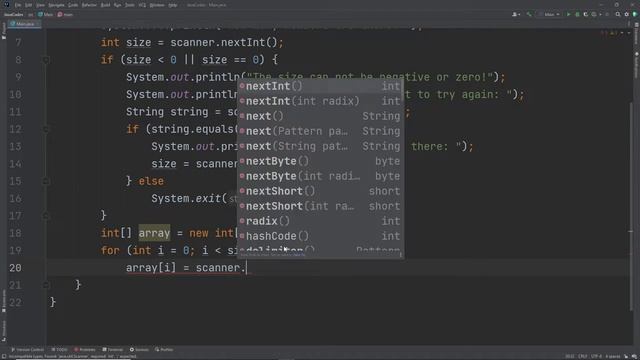
Task: Click the Main class breadcrumb
Action: tap(45, 14)
